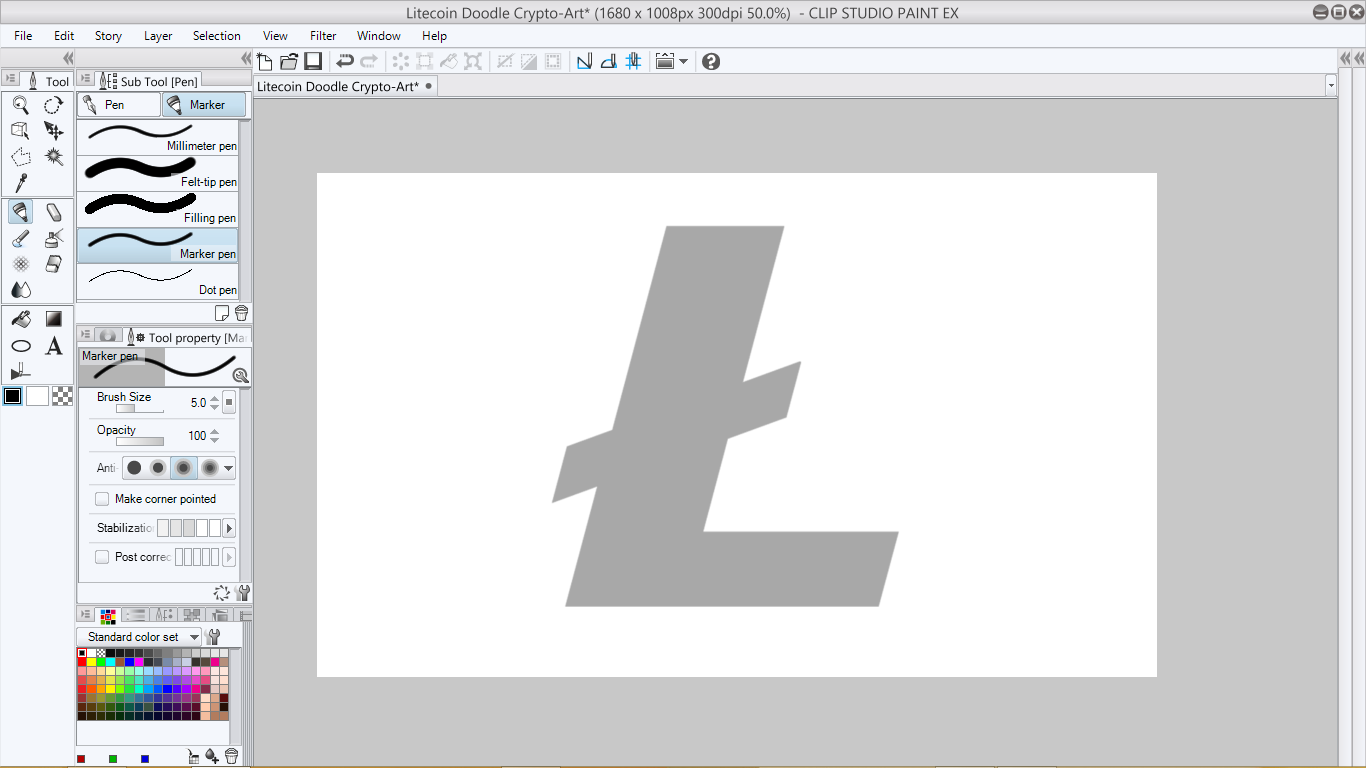
Task: Adjust the Opacity slider bar
Action: [x=139, y=441]
